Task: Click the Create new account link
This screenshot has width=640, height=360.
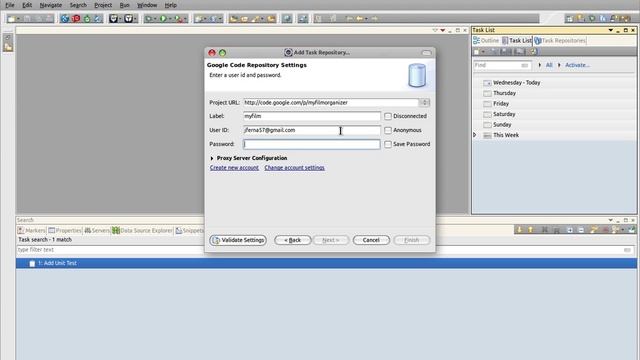Action: [x=234, y=168]
